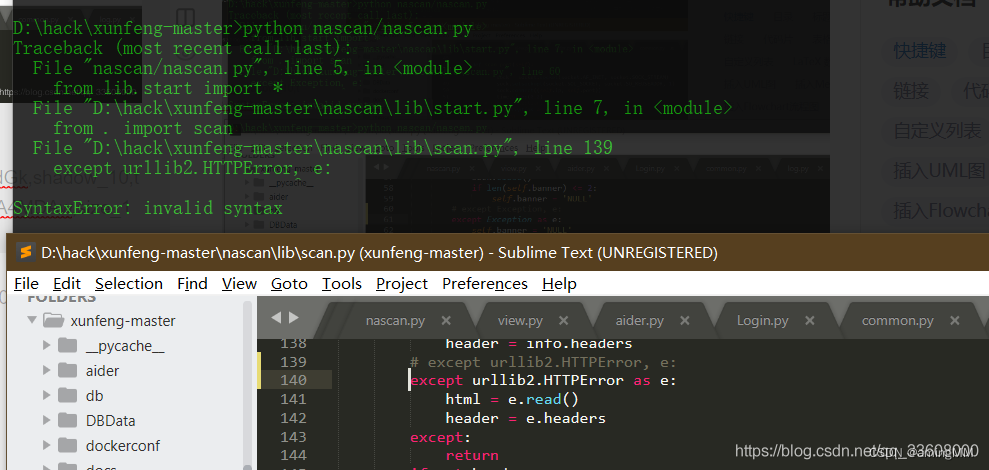Click line number 142 in gutter
This screenshot has height=470, width=989.
[x=294, y=418]
